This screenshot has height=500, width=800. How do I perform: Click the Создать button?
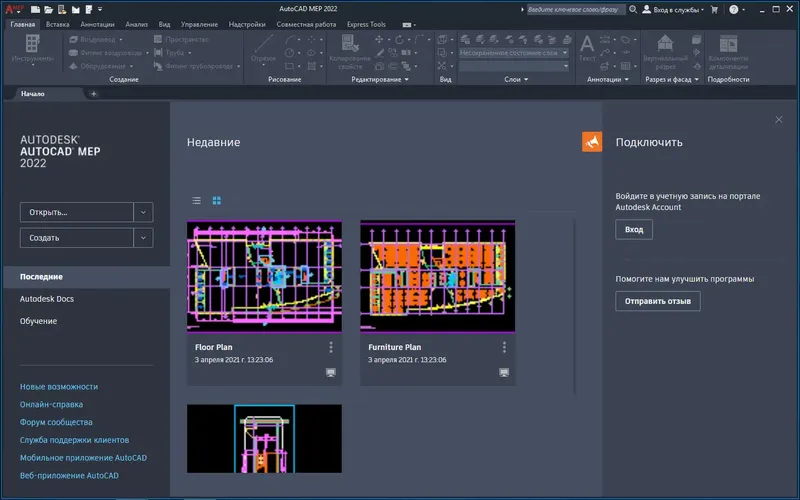[x=77, y=238]
